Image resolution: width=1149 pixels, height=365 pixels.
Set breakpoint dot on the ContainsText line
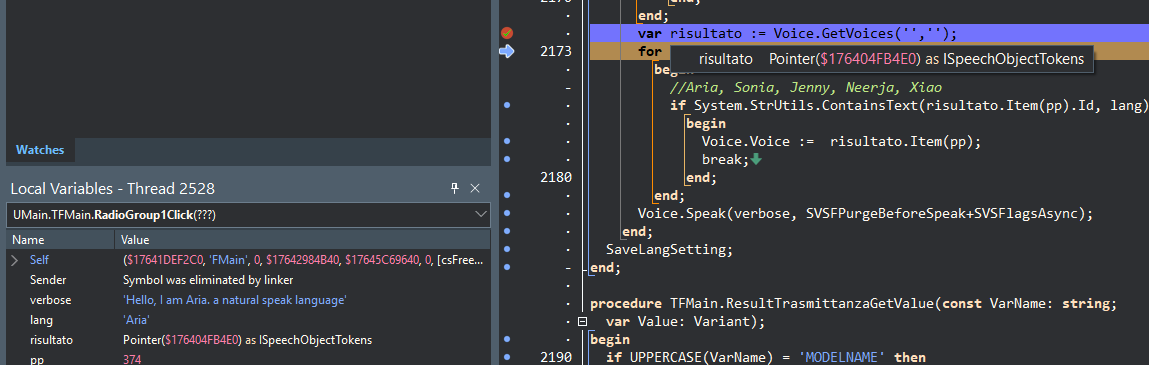coord(506,106)
